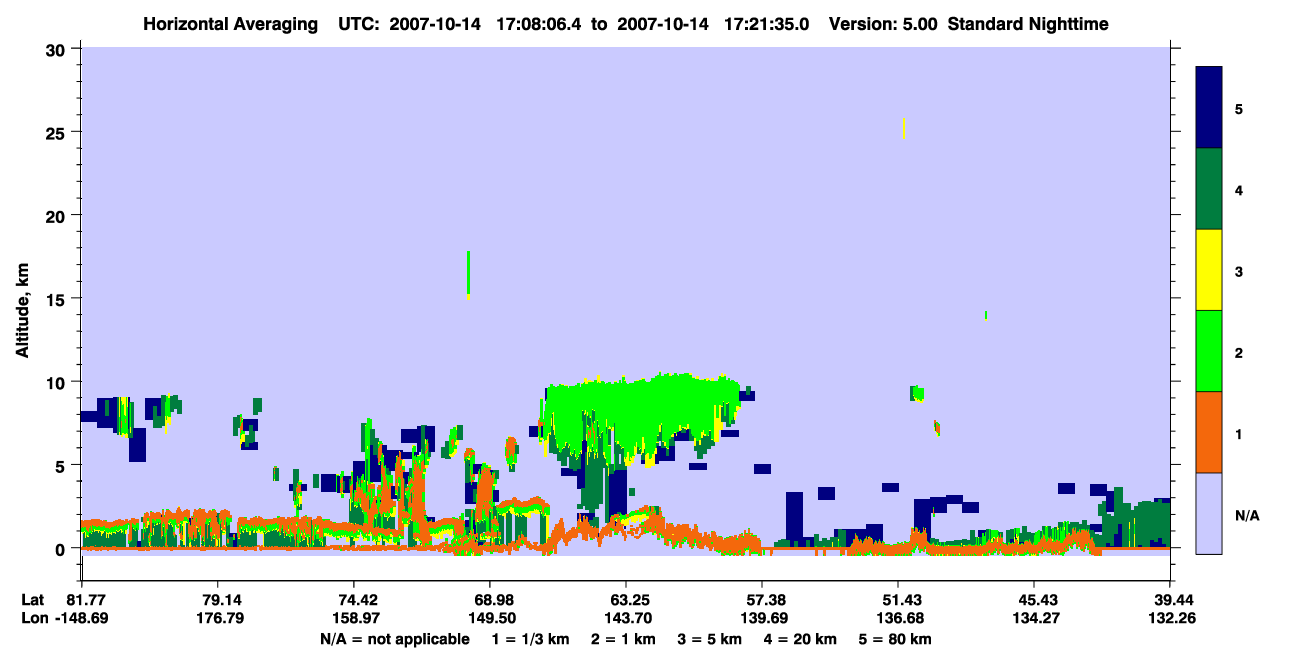The height and width of the screenshot is (667, 1300).
Task: Click the y-axis tick label 30
Action: click(x=58, y=48)
